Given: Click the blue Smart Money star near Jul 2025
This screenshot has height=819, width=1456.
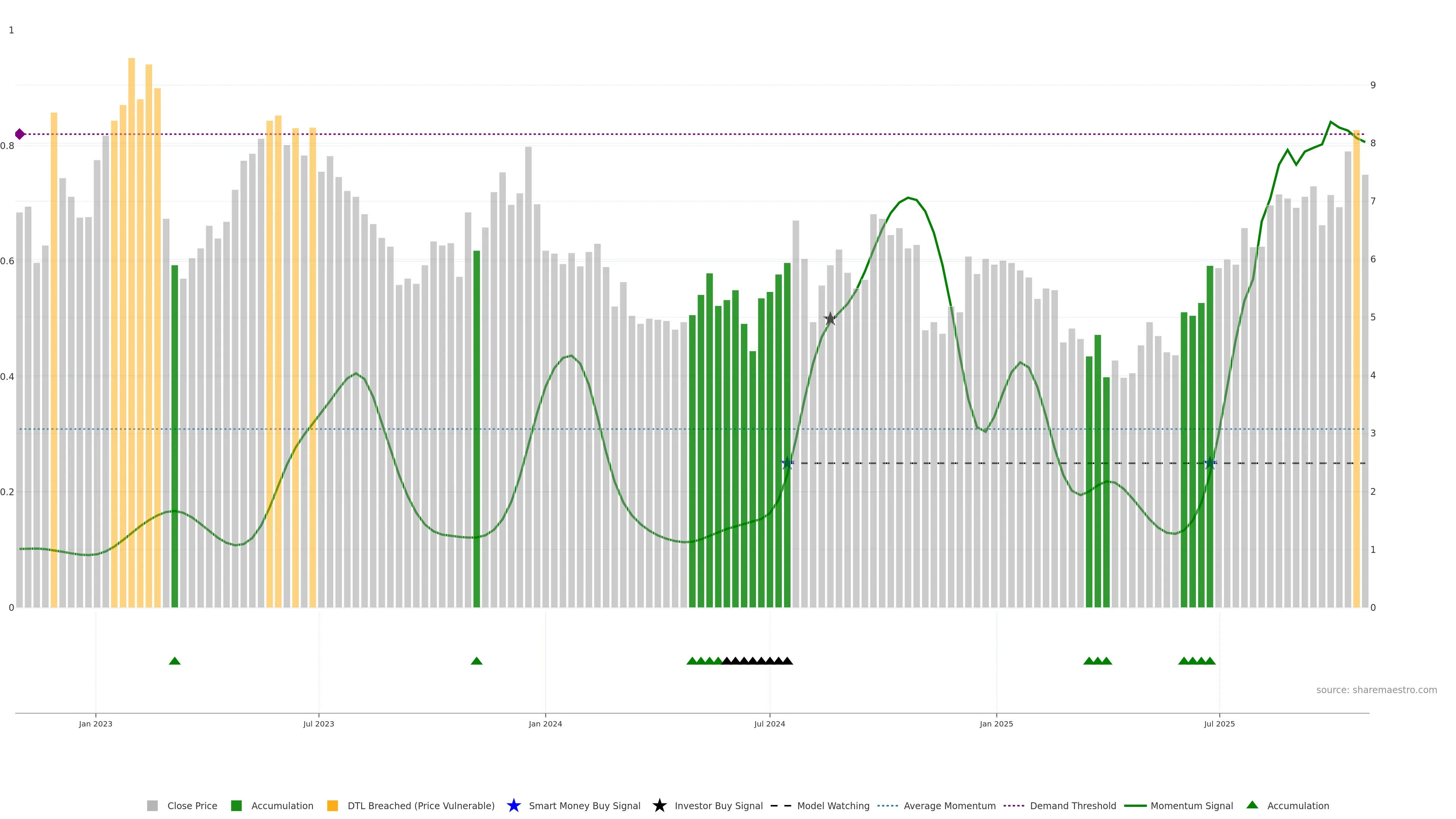Looking at the screenshot, I should click(x=1210, y=463).
